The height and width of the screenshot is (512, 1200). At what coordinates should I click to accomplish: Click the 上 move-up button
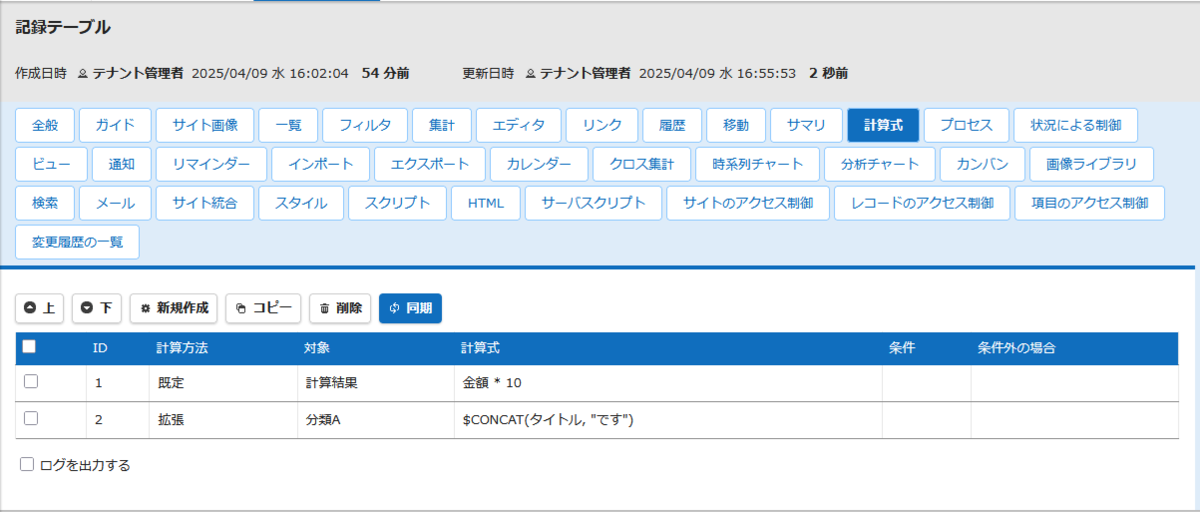[x=39, y=308]
